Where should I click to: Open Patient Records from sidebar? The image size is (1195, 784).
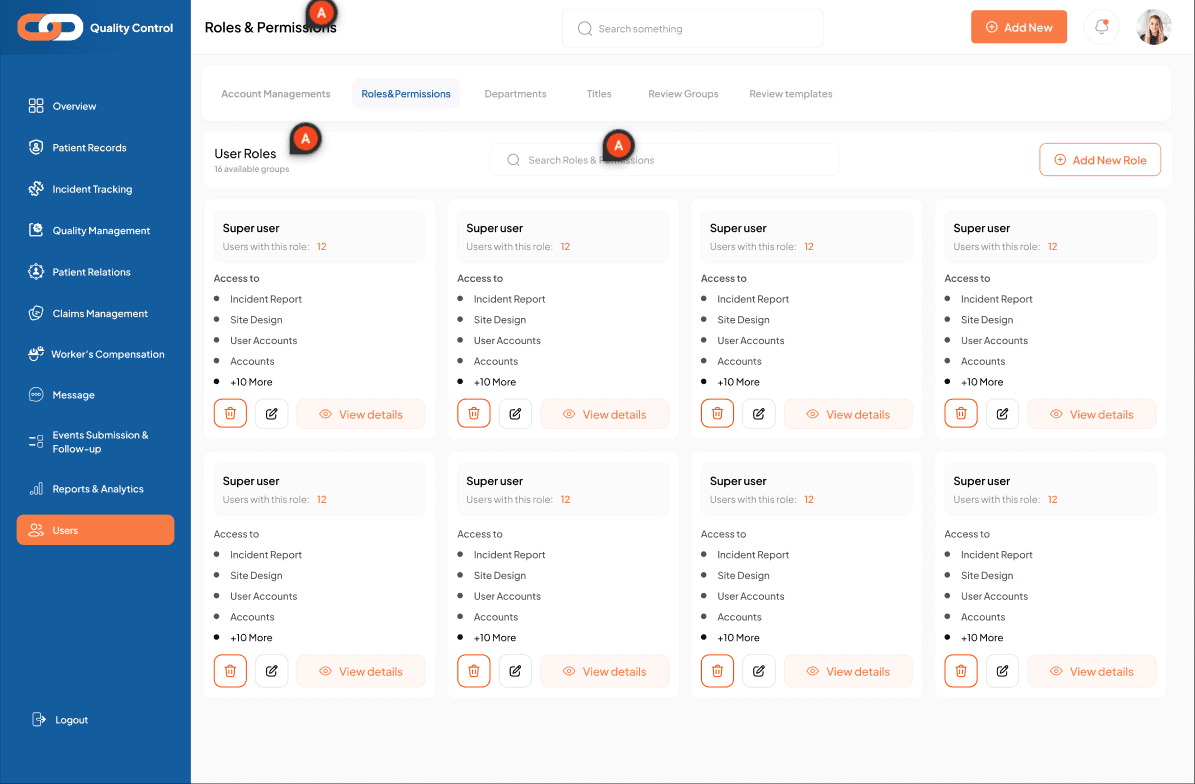[89, 148]
